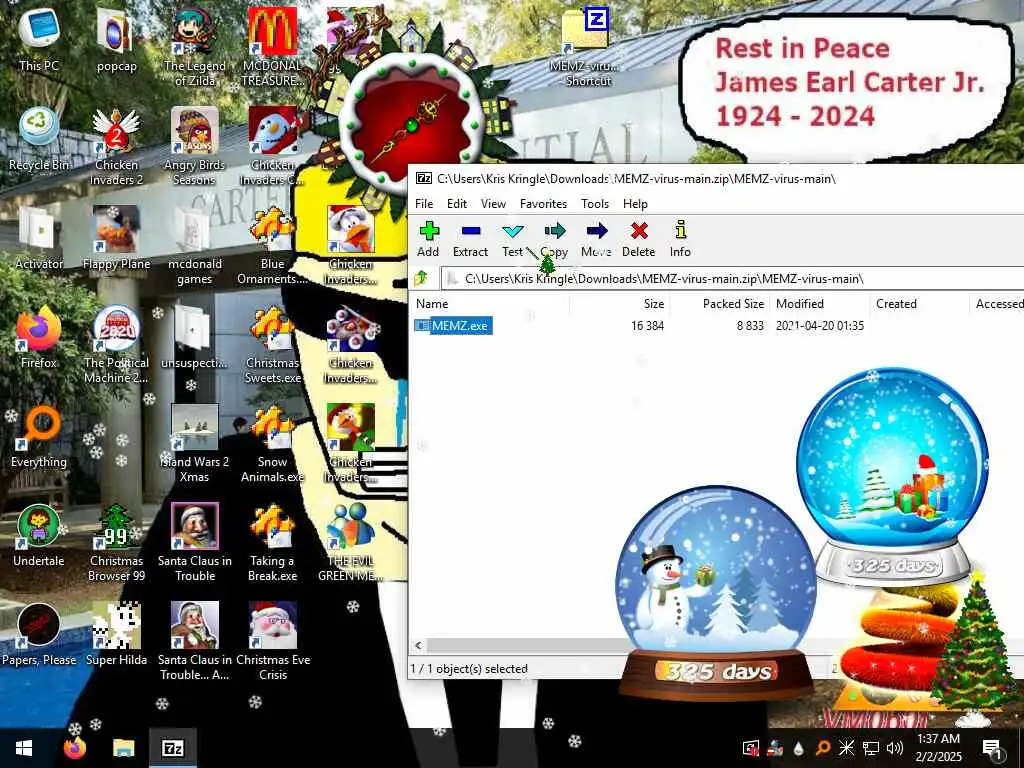Select the Activator desktop icon
The height and width of the screenshot is (768, 1024).
(x=39, y=238)
